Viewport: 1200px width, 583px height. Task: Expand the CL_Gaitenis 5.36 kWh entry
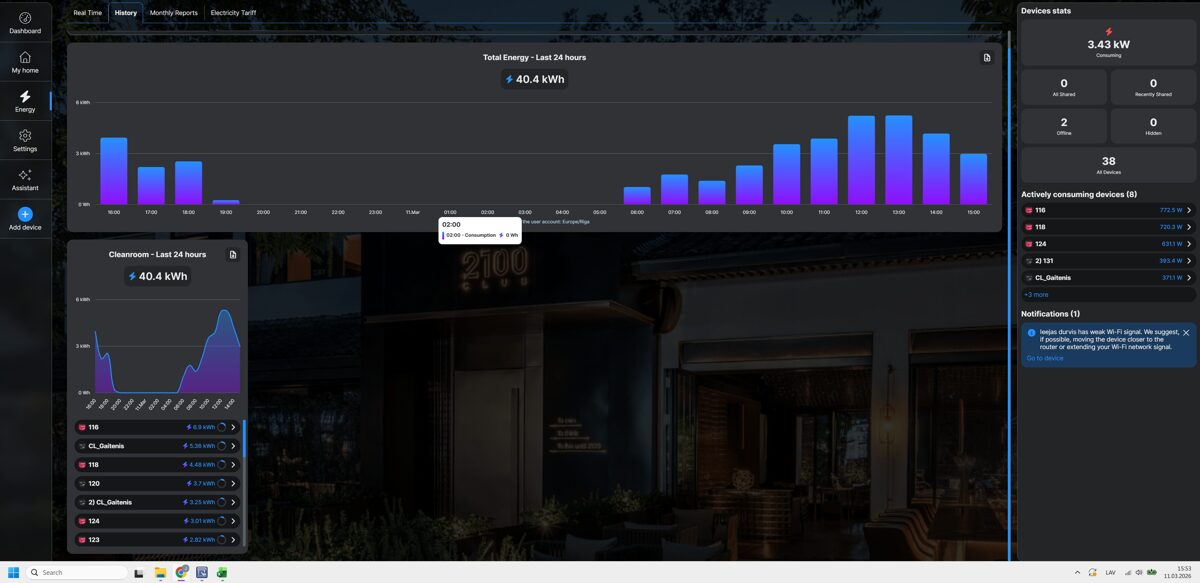(233, 446)
